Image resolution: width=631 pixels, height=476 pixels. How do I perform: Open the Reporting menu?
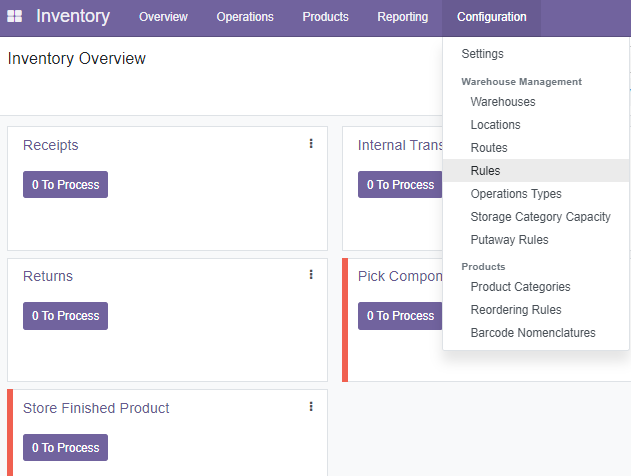402,17
